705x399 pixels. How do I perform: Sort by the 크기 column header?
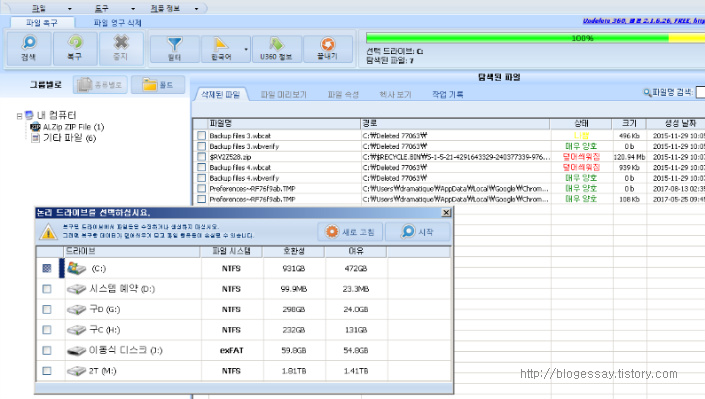tap(629, 123)
